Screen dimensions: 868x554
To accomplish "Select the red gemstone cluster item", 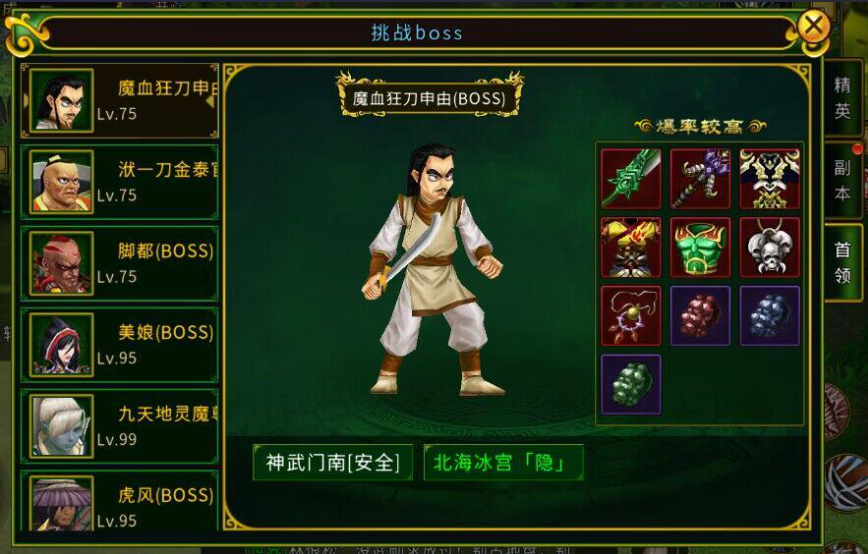I will tap(700, 316).
